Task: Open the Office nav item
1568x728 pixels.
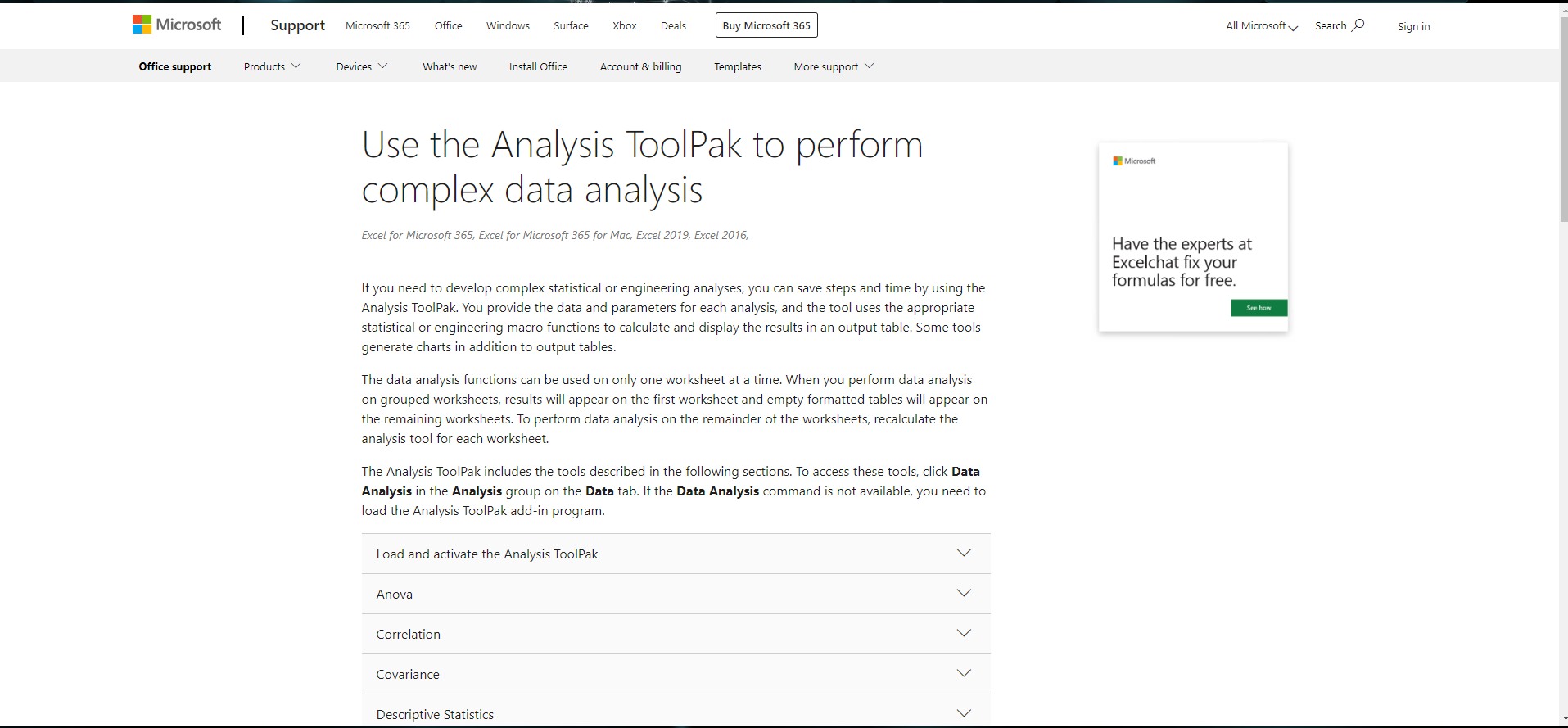Action: (448, 26)
